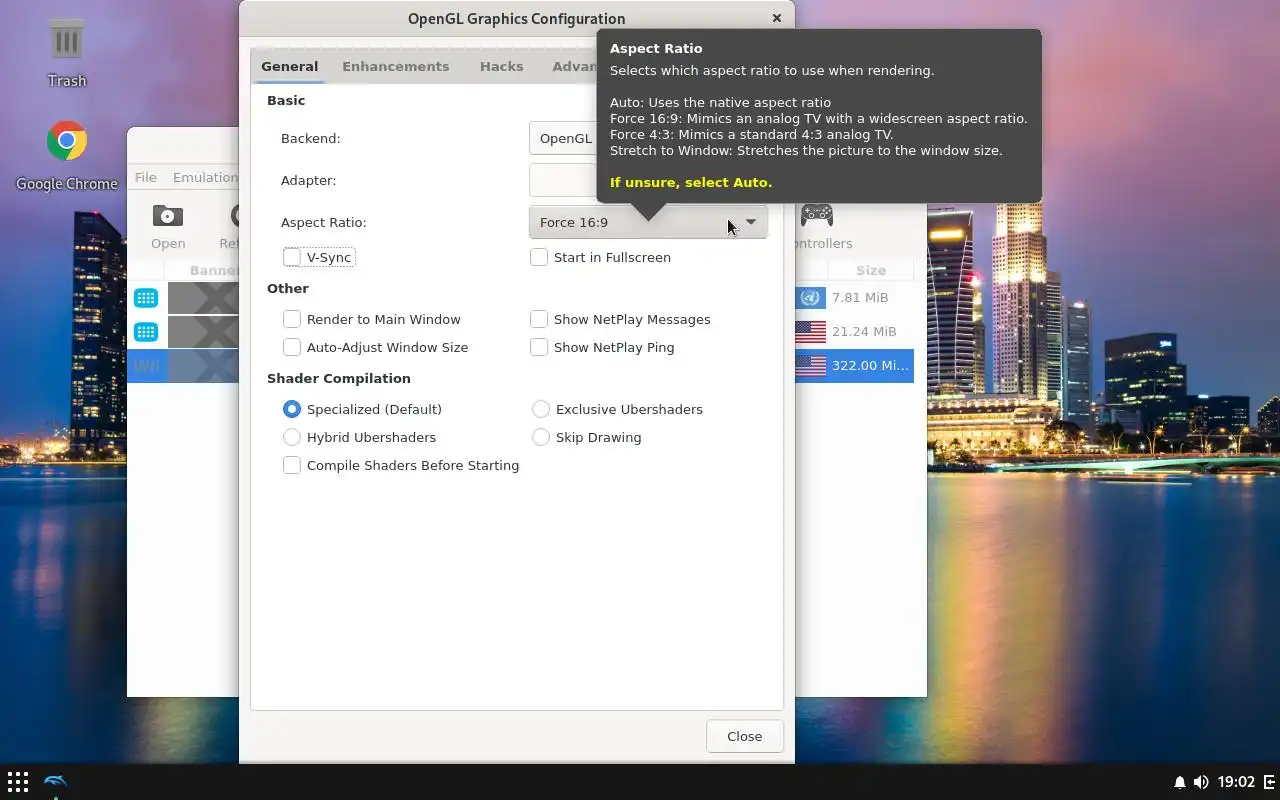The height and width of the screenshot is (800, 1280).
Task: Click the US flag in the selected 322.00 row
Action: pyautogui.click(x=811, y=365)
